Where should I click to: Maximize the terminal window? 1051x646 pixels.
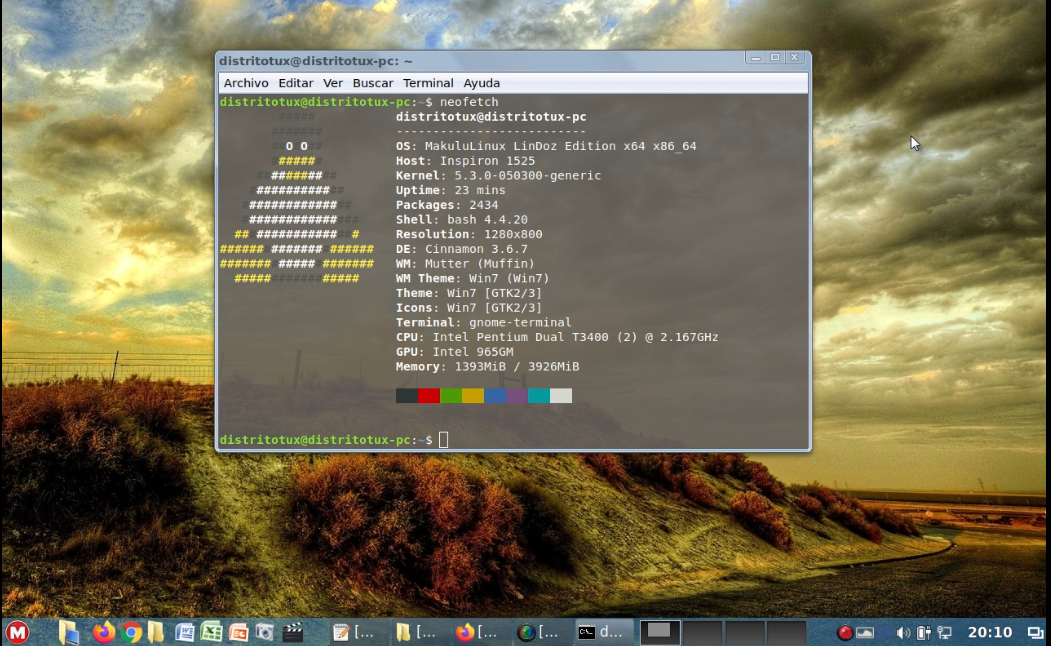[775, 58]
